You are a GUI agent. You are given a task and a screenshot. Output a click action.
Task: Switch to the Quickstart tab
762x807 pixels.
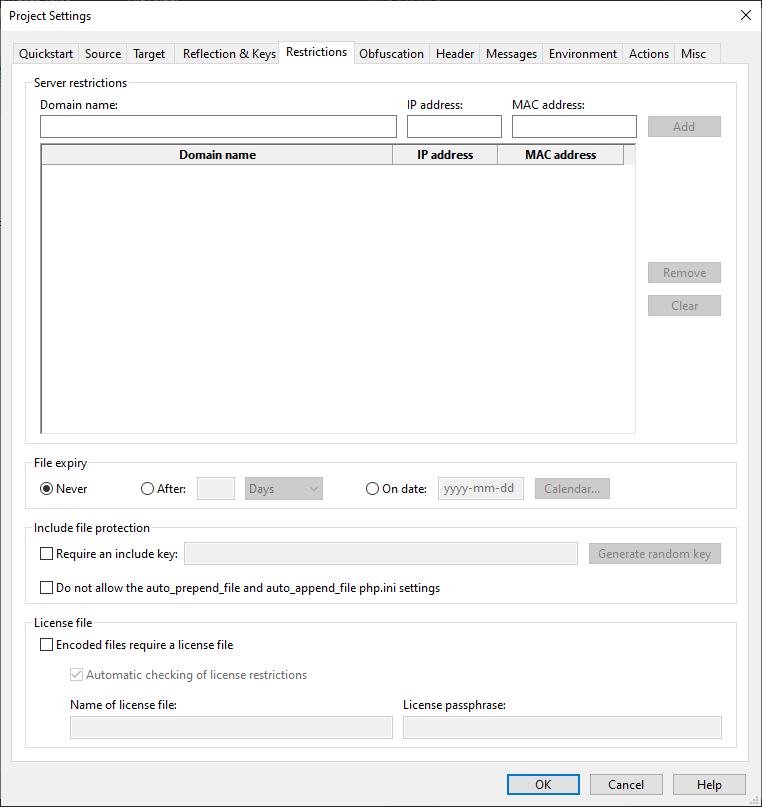pos(46,54)
